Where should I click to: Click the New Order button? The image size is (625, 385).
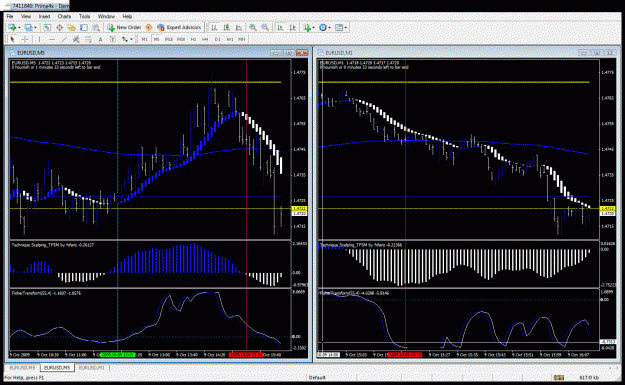pos(124,28)
